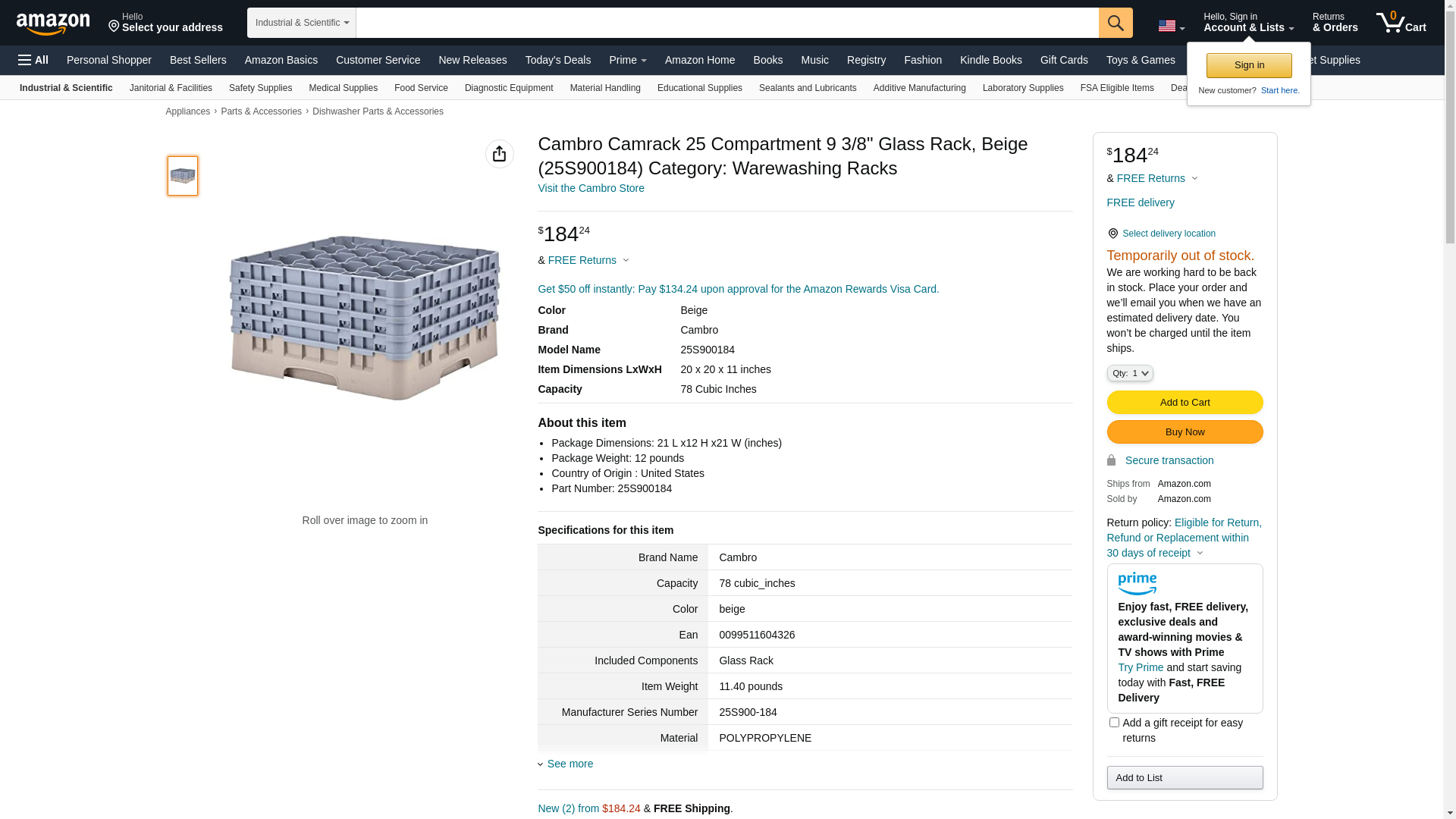This screenshot has height=819, width=1456.
Task: Visit the Cambro Store link
Action: 591,188
